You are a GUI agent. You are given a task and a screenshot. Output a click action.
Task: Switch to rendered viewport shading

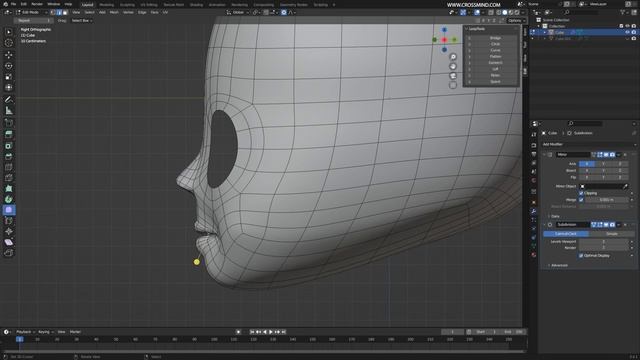pyautogui.click(x=517, y=13)
